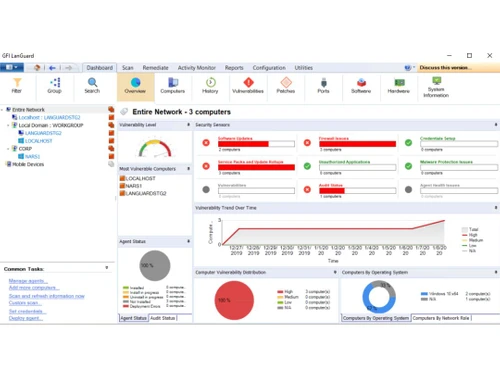The height and width of the screenshot is (375, 500).
Task: Switch to the Activity Monitor tab
Action: pos(197,68)
